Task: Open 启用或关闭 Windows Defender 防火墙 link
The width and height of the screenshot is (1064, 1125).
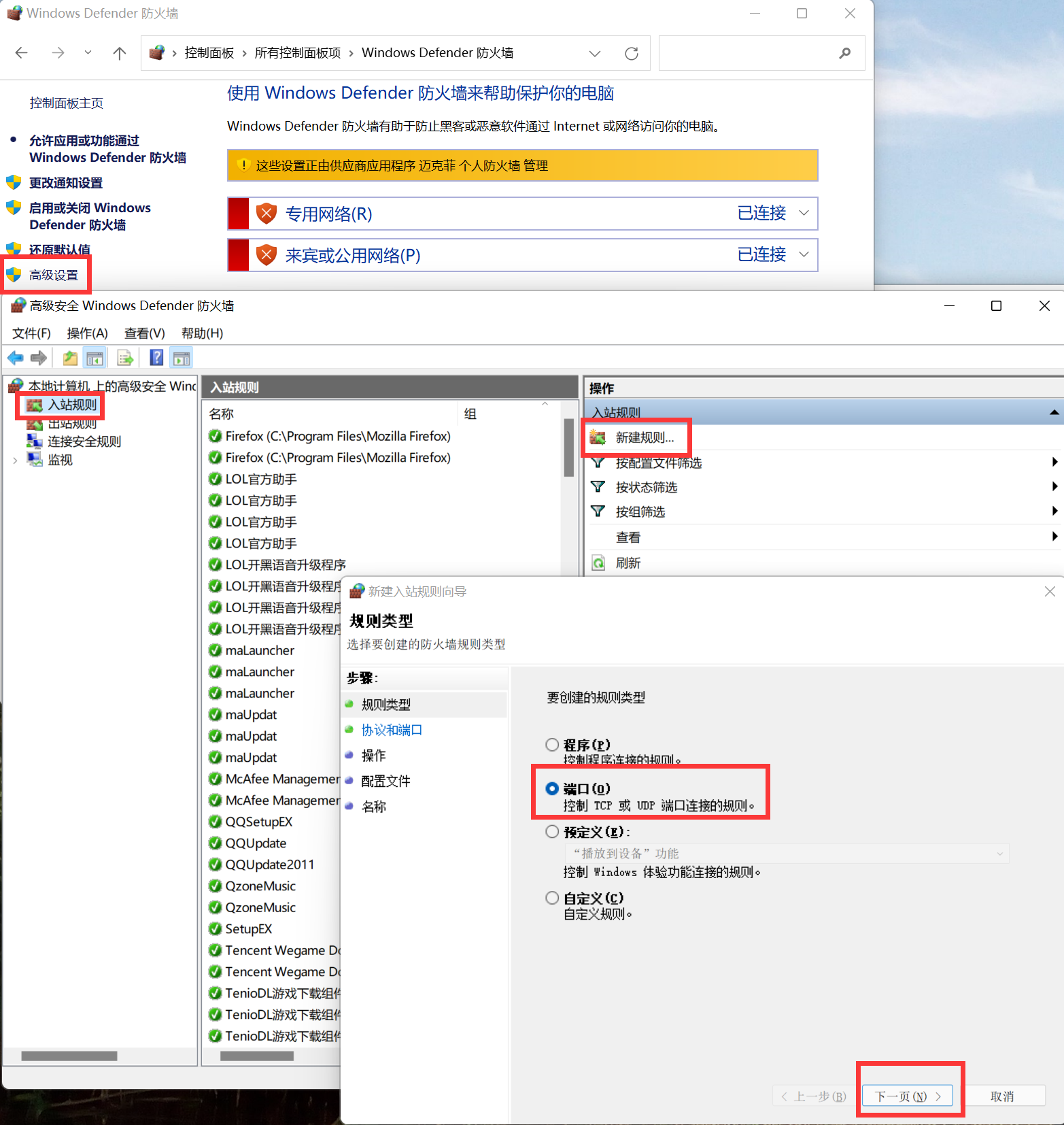Action: pyautogui.click(x=90, y=216)
